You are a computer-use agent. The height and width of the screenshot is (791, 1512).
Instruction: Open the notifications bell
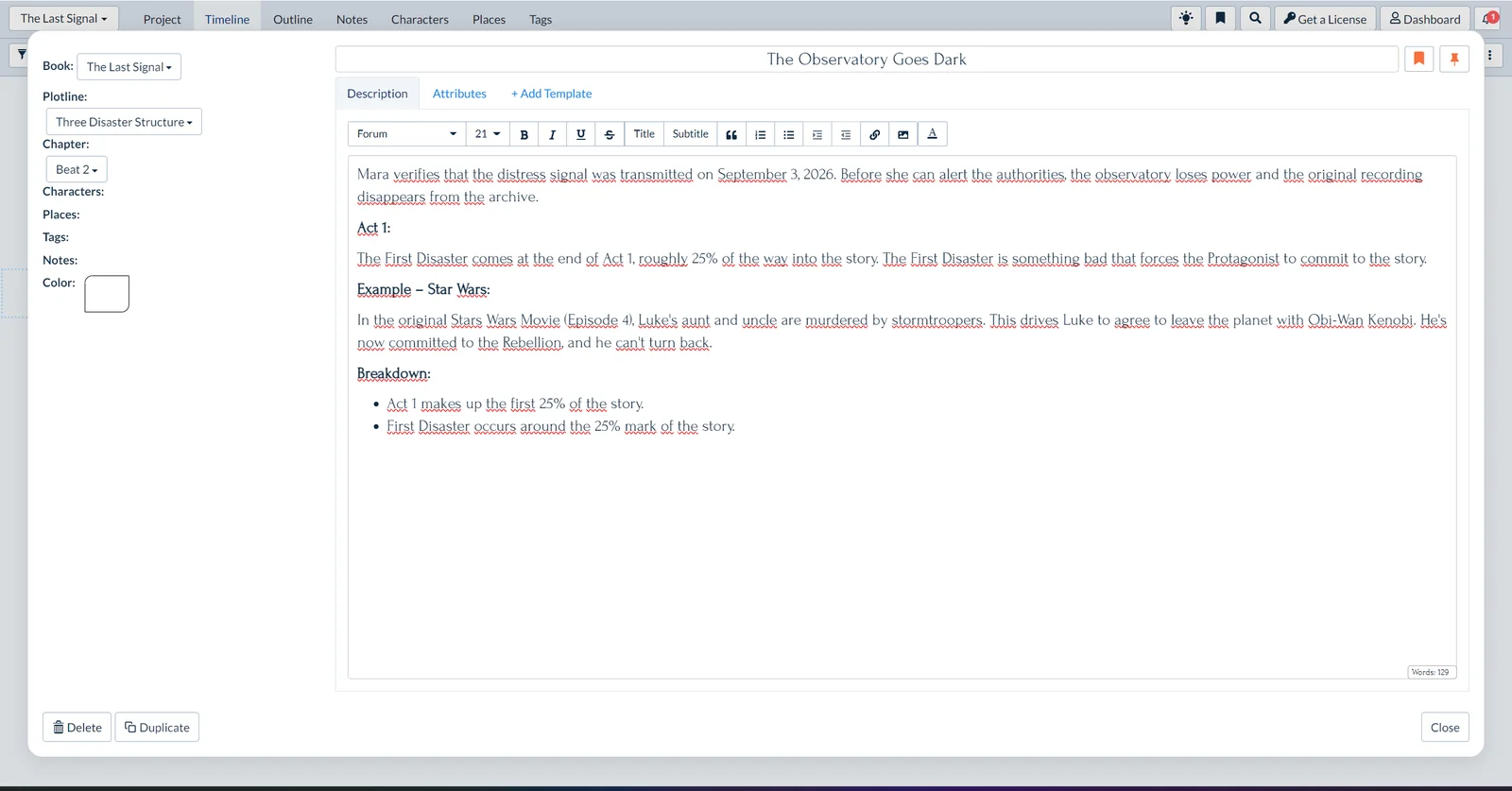click(x=1488, y=18)
